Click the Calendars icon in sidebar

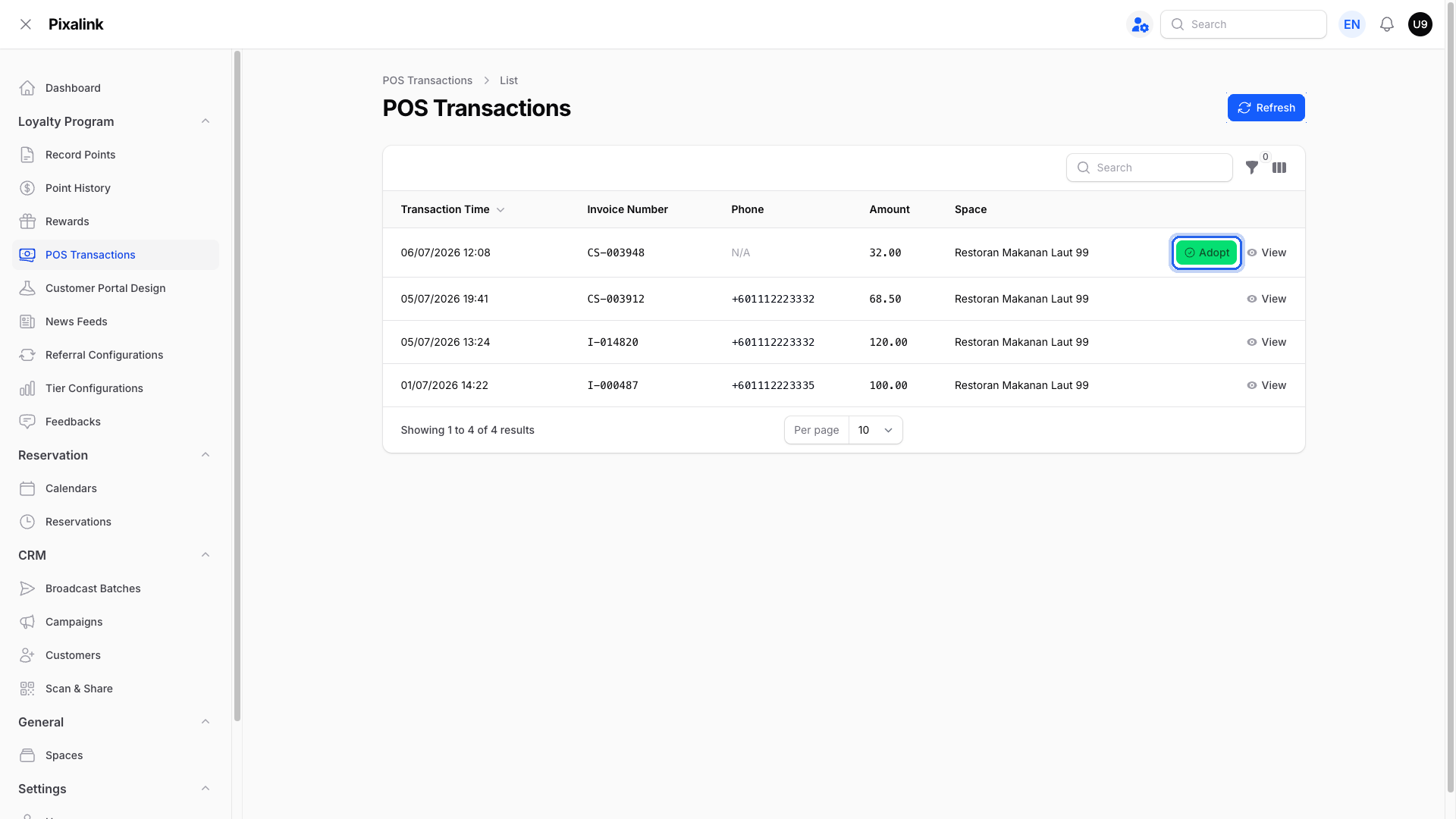coord(27,488)
